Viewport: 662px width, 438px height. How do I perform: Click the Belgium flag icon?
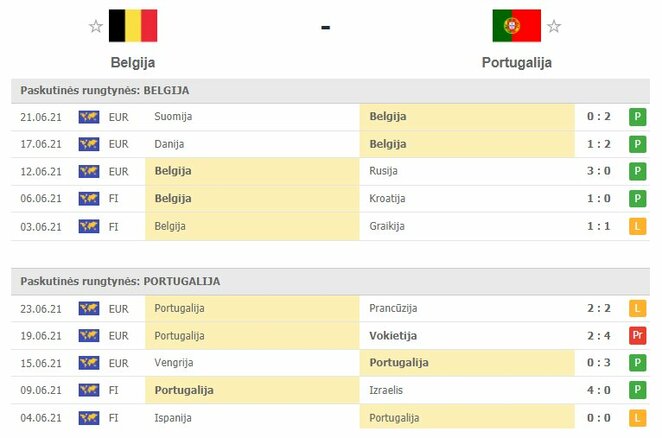click(133, 26)
